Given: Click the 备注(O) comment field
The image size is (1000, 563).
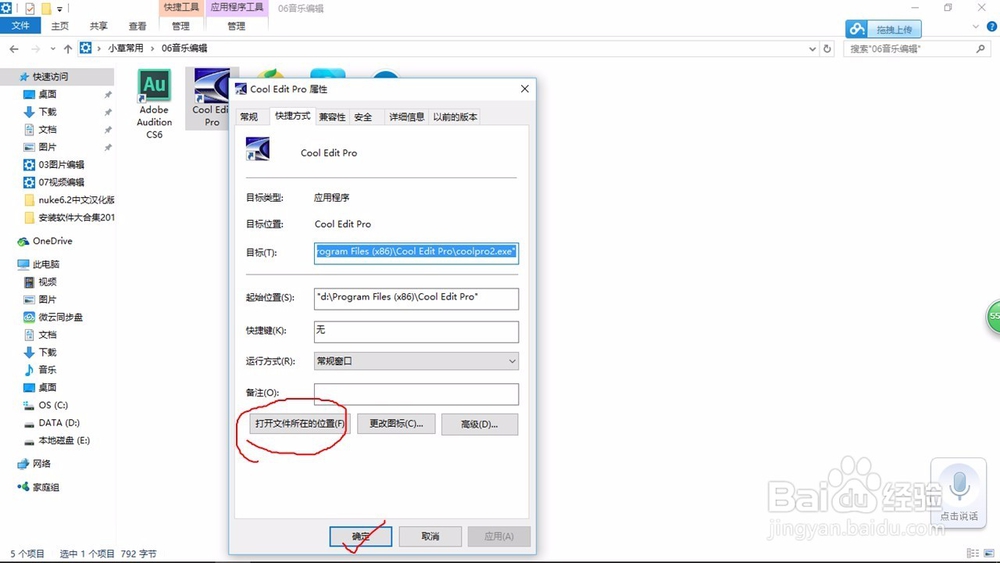Looking at the screenshot, I should (x=416, y=393).
